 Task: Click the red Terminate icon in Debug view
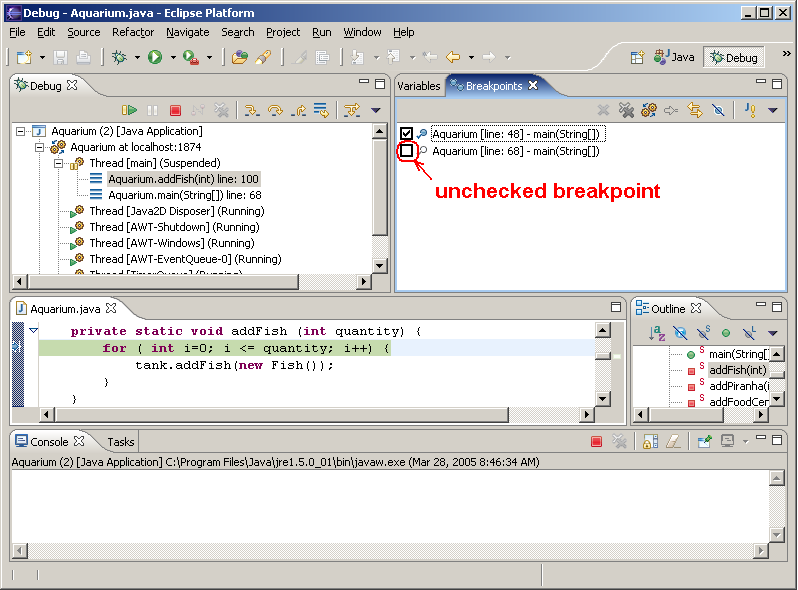click(x=175, y=110)
